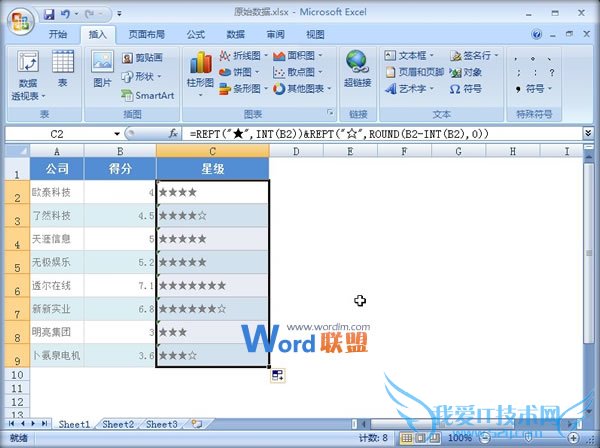
Task: Open the 页面布局 (Page Layout) tab
Action: click(147, 34)
